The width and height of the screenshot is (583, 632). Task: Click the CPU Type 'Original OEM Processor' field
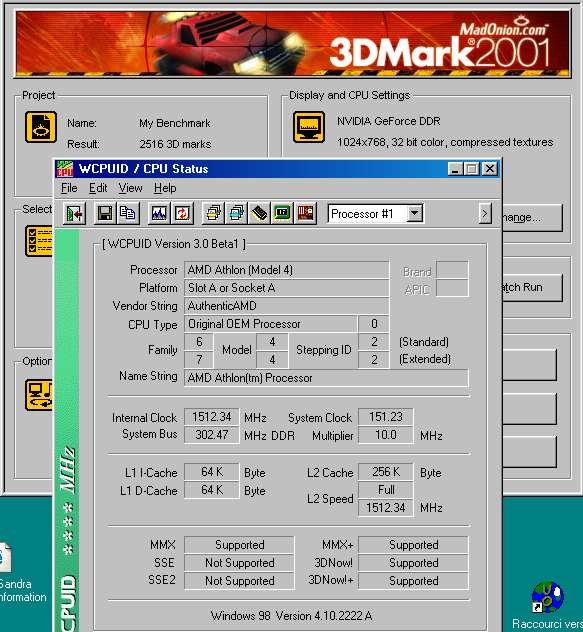271,324
